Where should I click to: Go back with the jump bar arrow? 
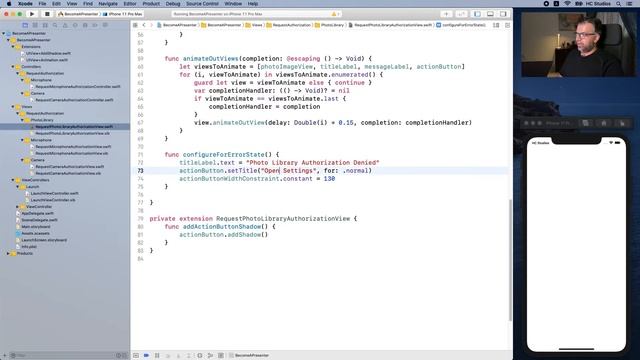coord(144,25)
